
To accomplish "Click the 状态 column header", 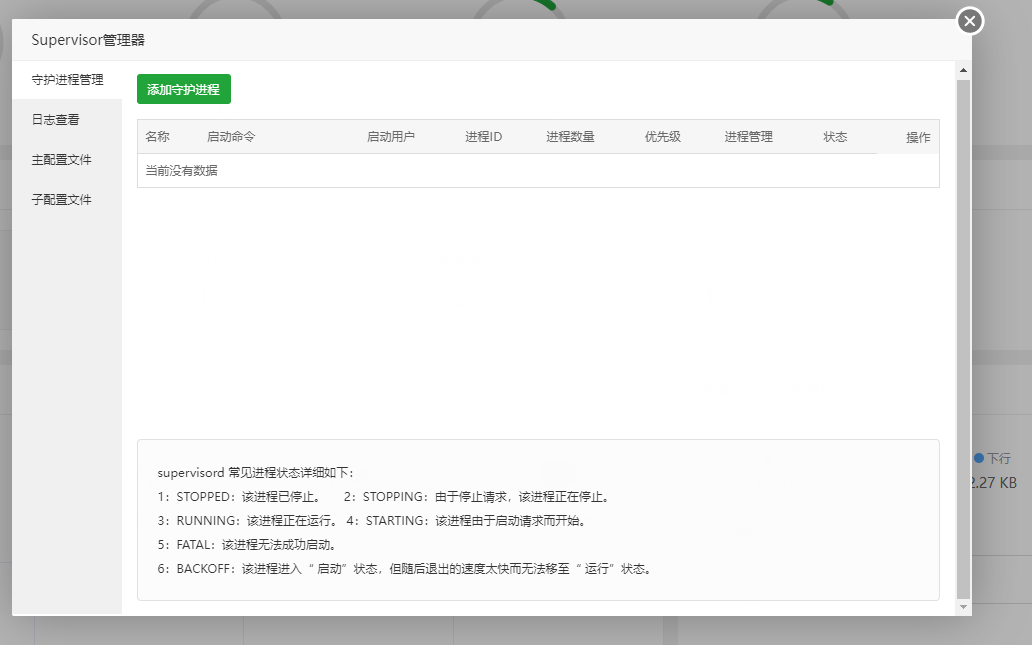I will click(835, 137).
